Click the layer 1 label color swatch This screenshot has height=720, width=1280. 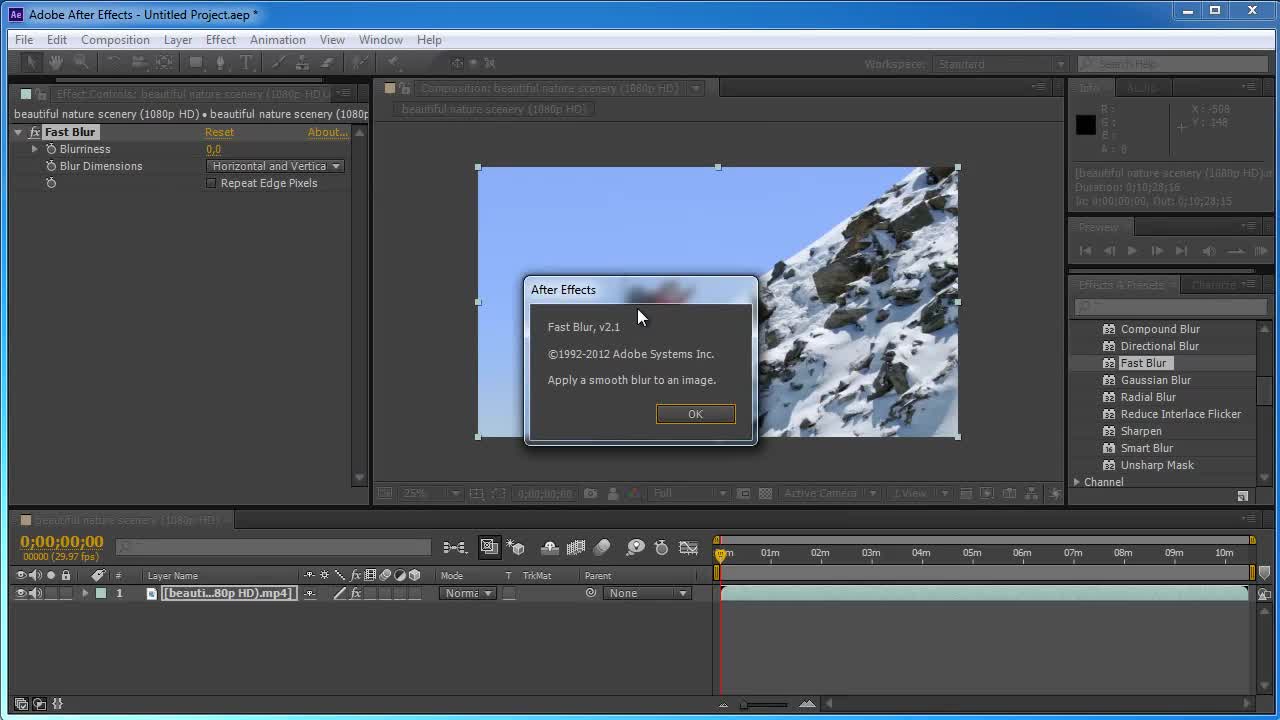coord(101,593)
